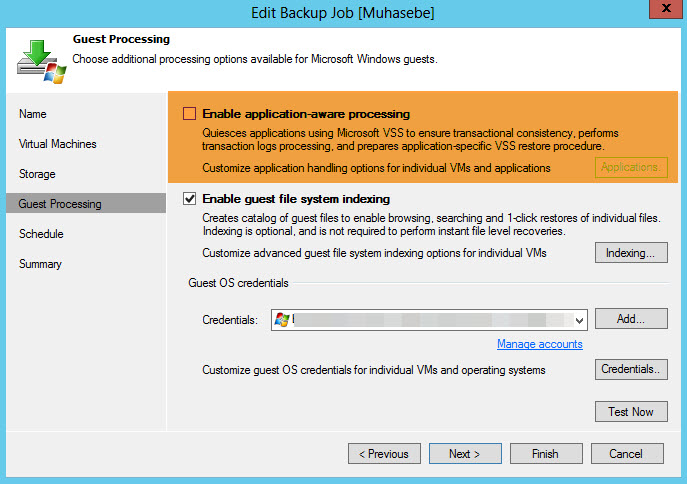
Task: Follow the Manage accounts link
Action: [x=539, y=344]
